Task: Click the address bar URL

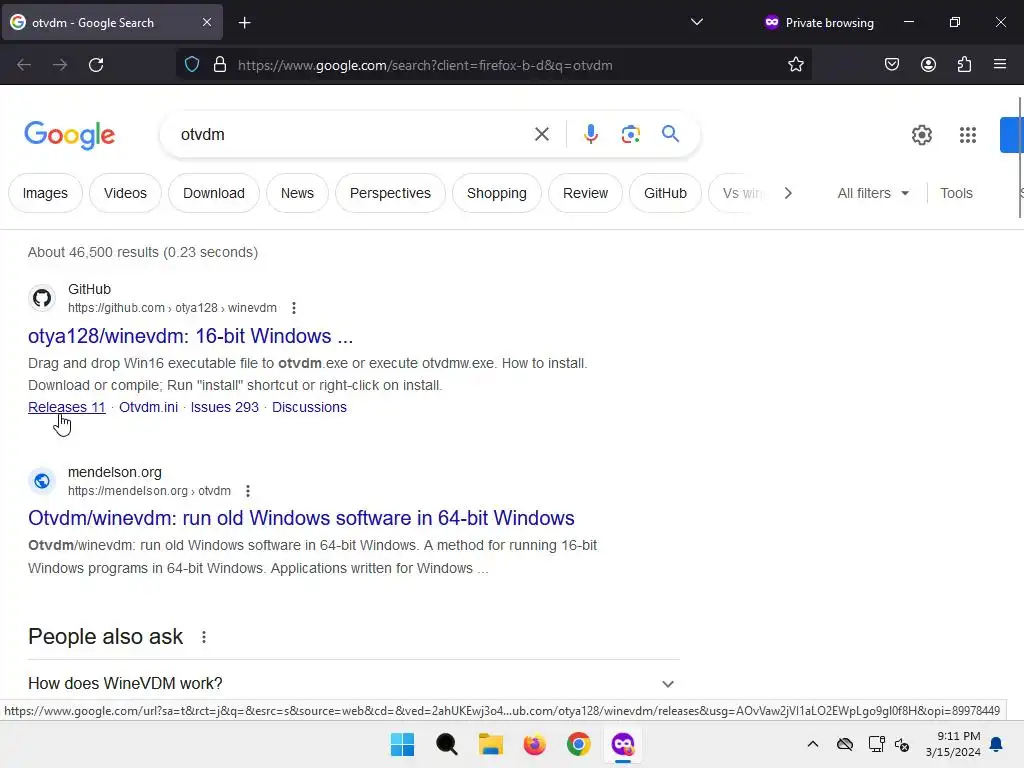Action: (425, 65)
